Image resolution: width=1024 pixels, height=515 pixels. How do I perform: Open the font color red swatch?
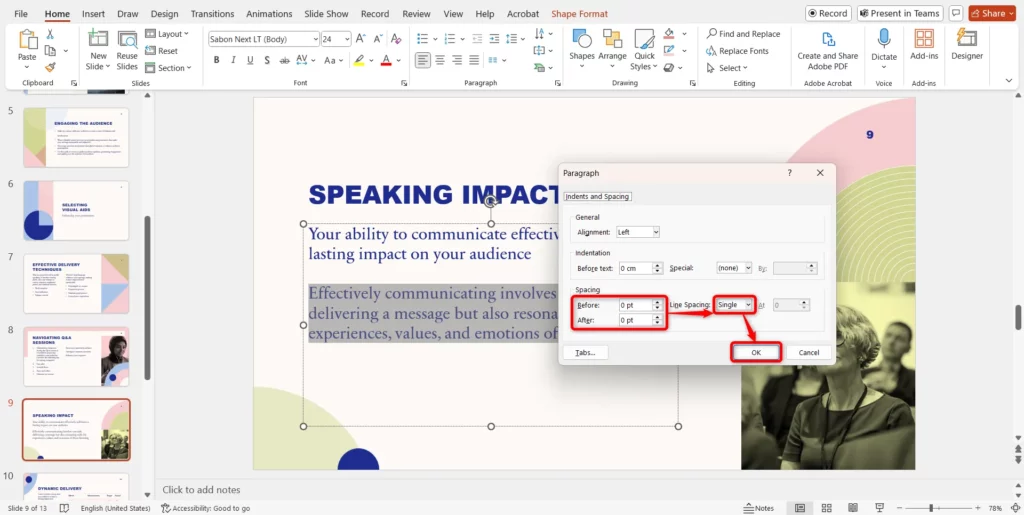[386, 60]
